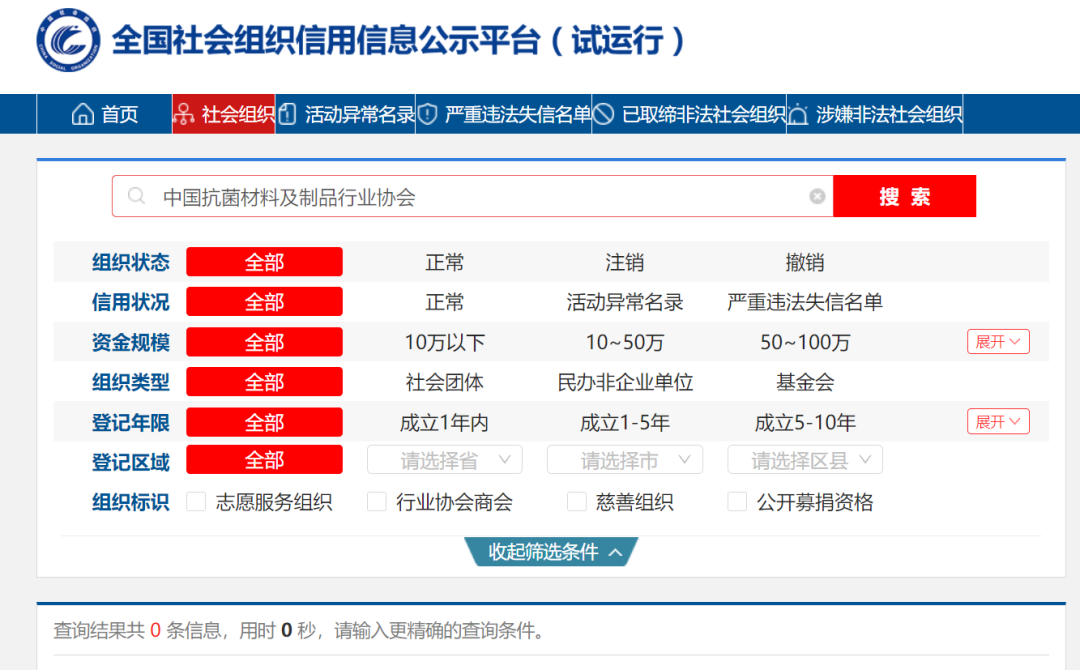The width and height of the screenshot is (1080, 670).
Task: Open the 请选择省 province dropdown
Action: [444, 459]
